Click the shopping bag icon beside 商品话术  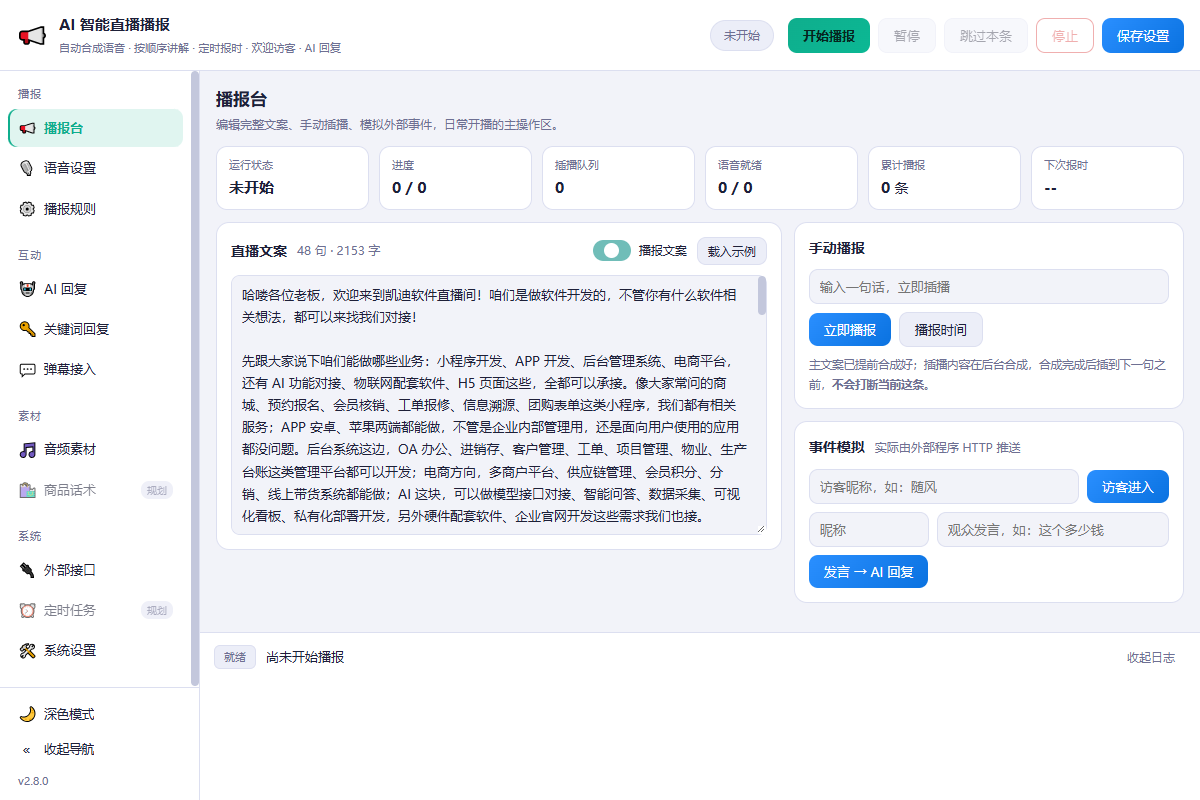[27, 490]
